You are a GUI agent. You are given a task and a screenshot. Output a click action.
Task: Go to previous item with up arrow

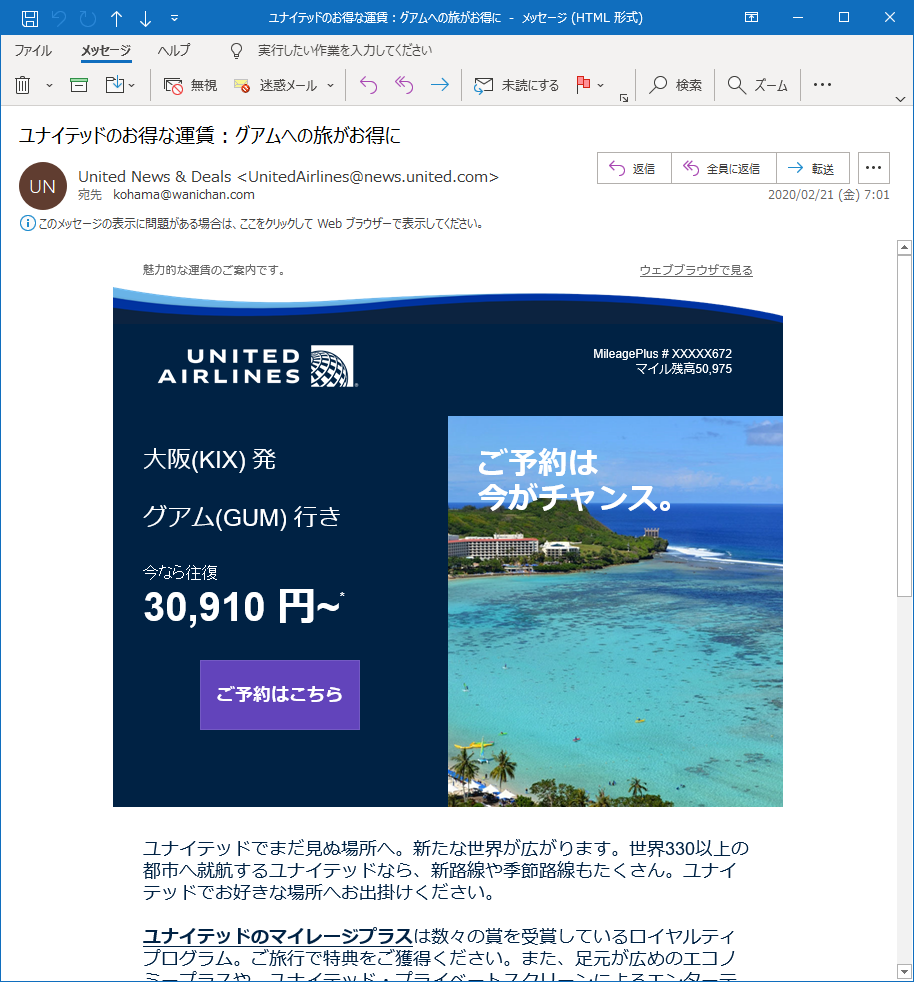117,18
